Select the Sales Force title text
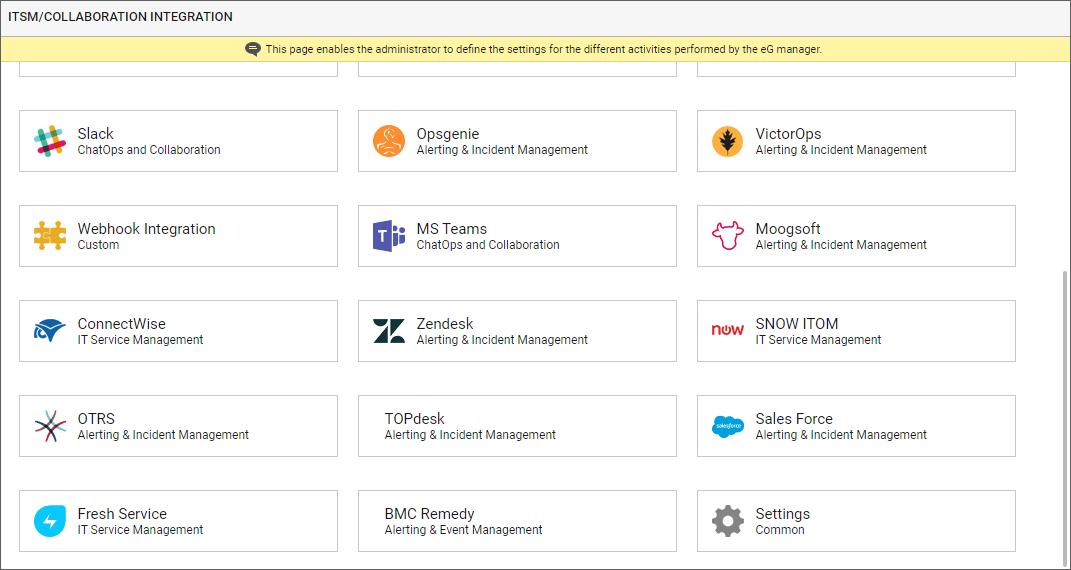 794,418
